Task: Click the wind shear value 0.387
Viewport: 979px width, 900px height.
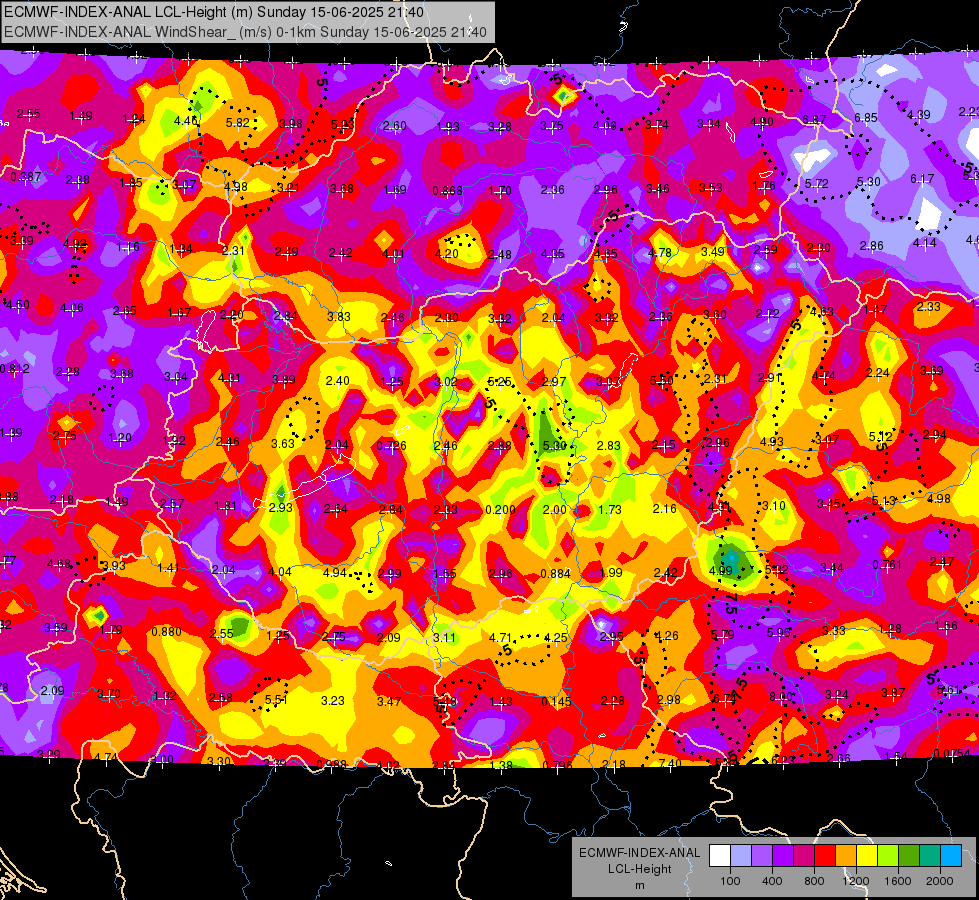Action: coord(26,177)
